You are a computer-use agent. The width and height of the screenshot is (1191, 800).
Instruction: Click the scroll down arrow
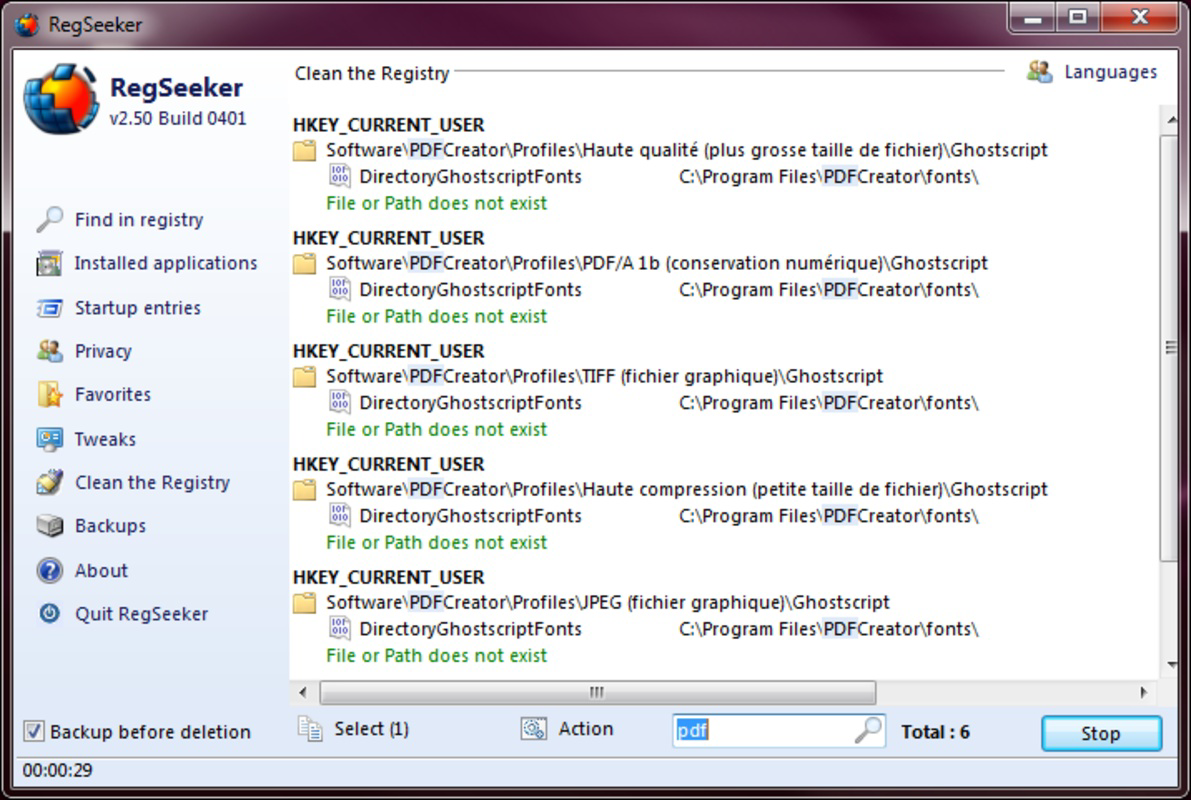1170,665
